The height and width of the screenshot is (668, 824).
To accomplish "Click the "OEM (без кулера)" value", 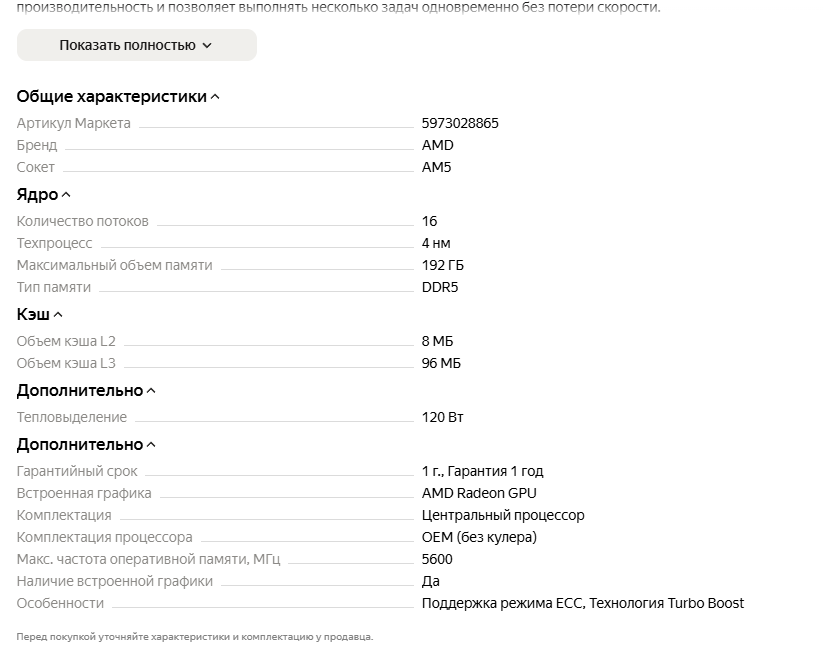I will click(x=479, y=537).
